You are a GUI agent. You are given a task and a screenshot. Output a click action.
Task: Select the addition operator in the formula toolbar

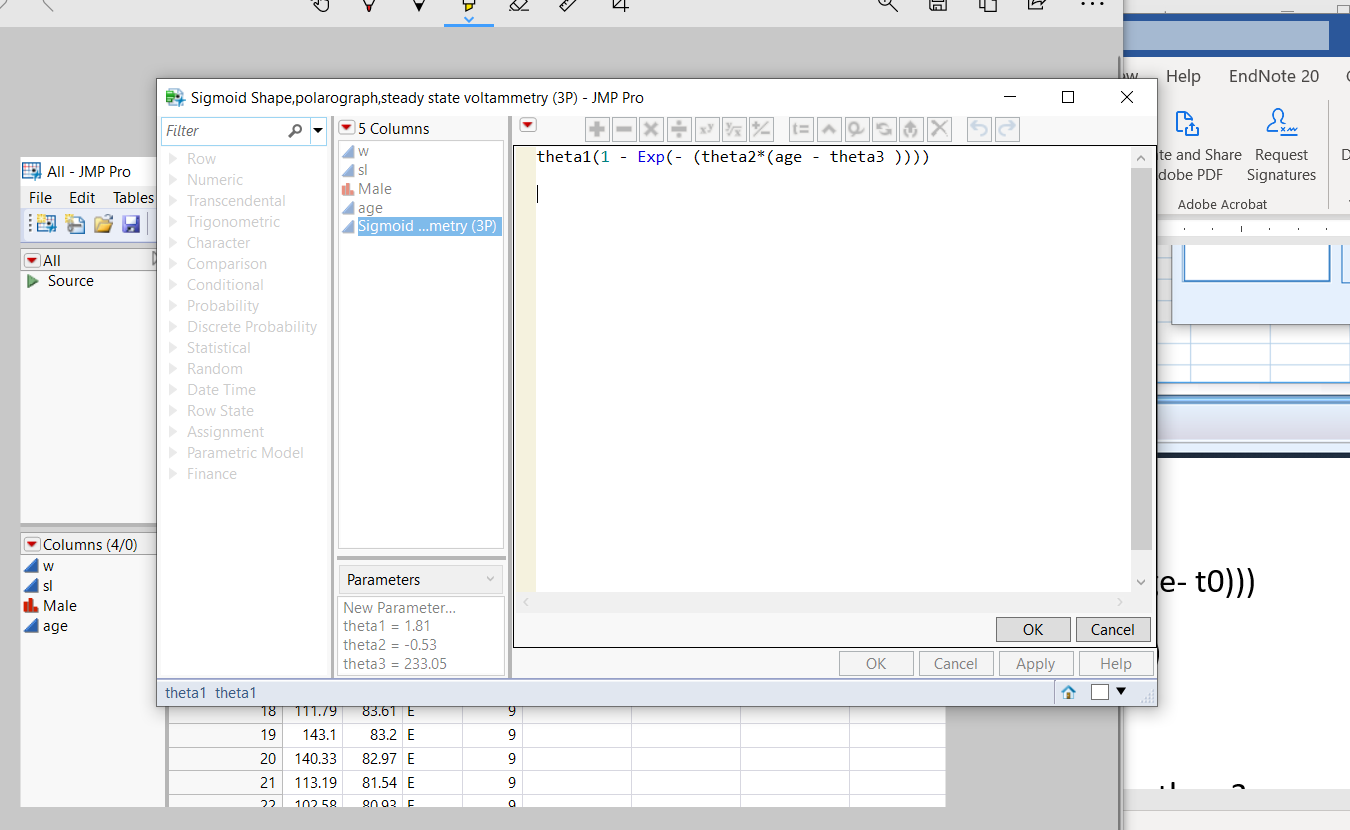pos(597,129)
